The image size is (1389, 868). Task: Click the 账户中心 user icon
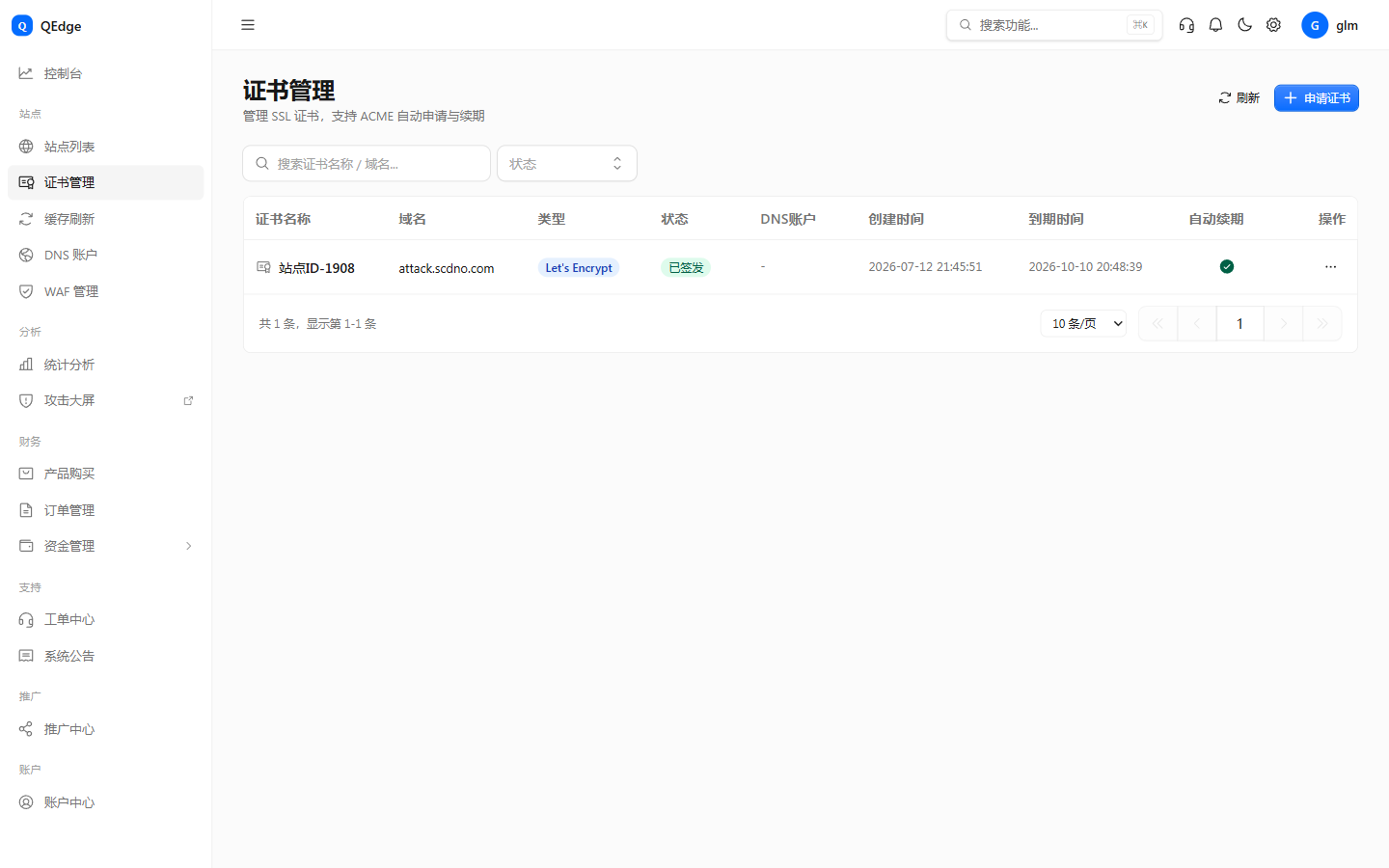click(26, 802)
